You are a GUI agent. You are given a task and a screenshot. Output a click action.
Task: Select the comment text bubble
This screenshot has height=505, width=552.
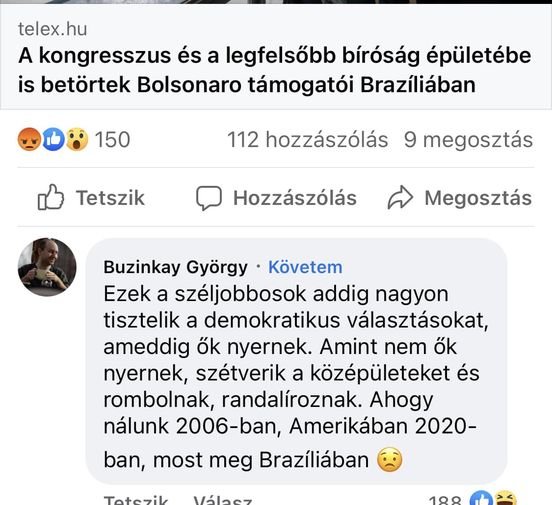pyautogui.click(x=296, y=361)
